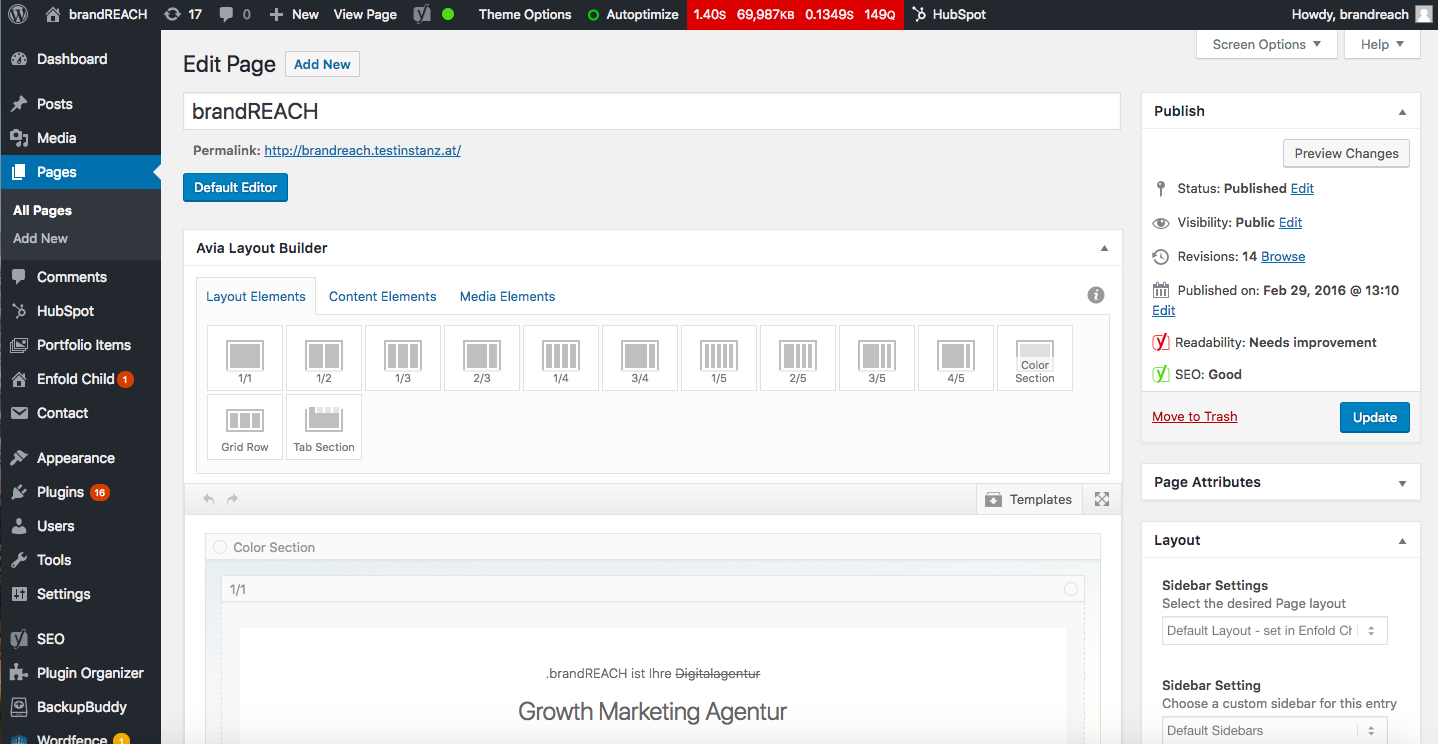This screenshot has height=744, width=1438.
Task: Toggle fullscreen mode of layout builder
Action: pyautogui.click(x=1102, y=499)
